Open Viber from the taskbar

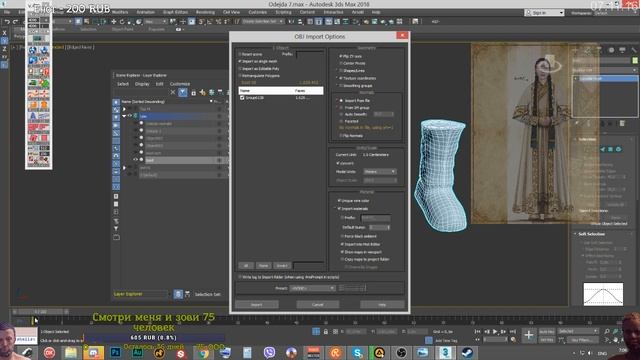(269, 352)
